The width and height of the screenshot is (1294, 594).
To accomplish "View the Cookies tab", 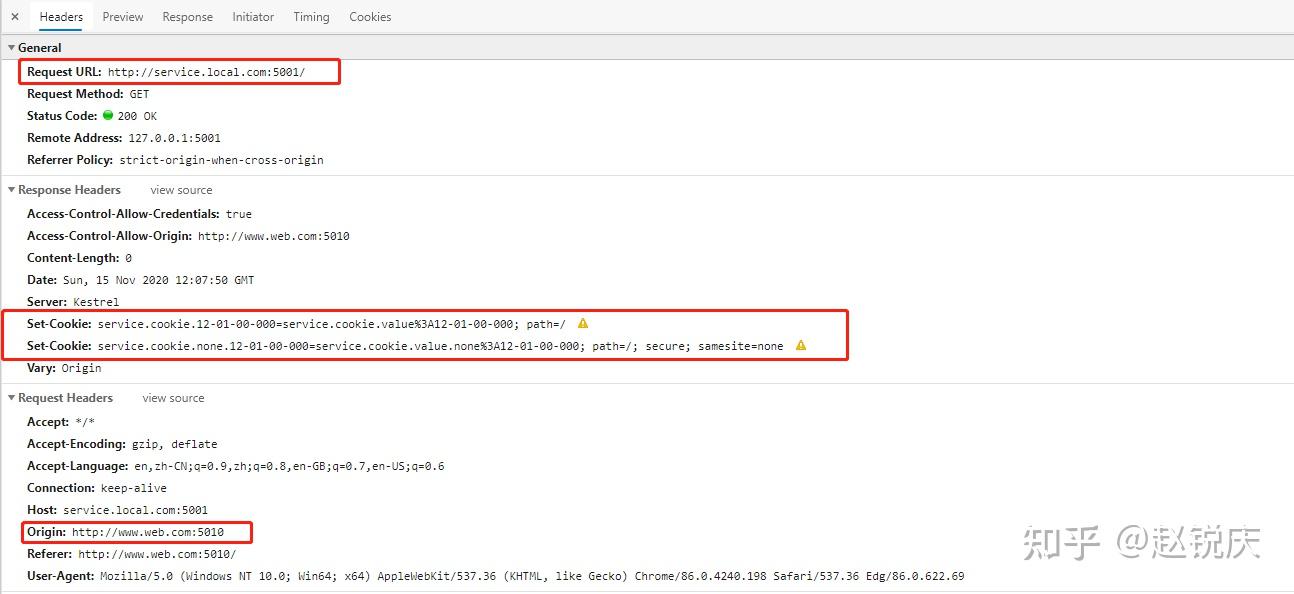I will [x=370, y=16].
